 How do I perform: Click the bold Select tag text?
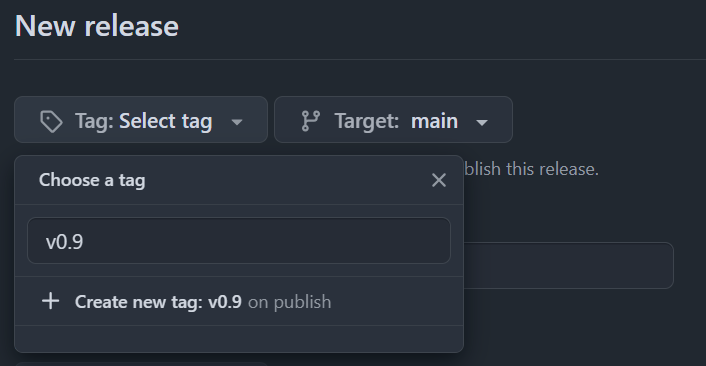tap(165, 122)
